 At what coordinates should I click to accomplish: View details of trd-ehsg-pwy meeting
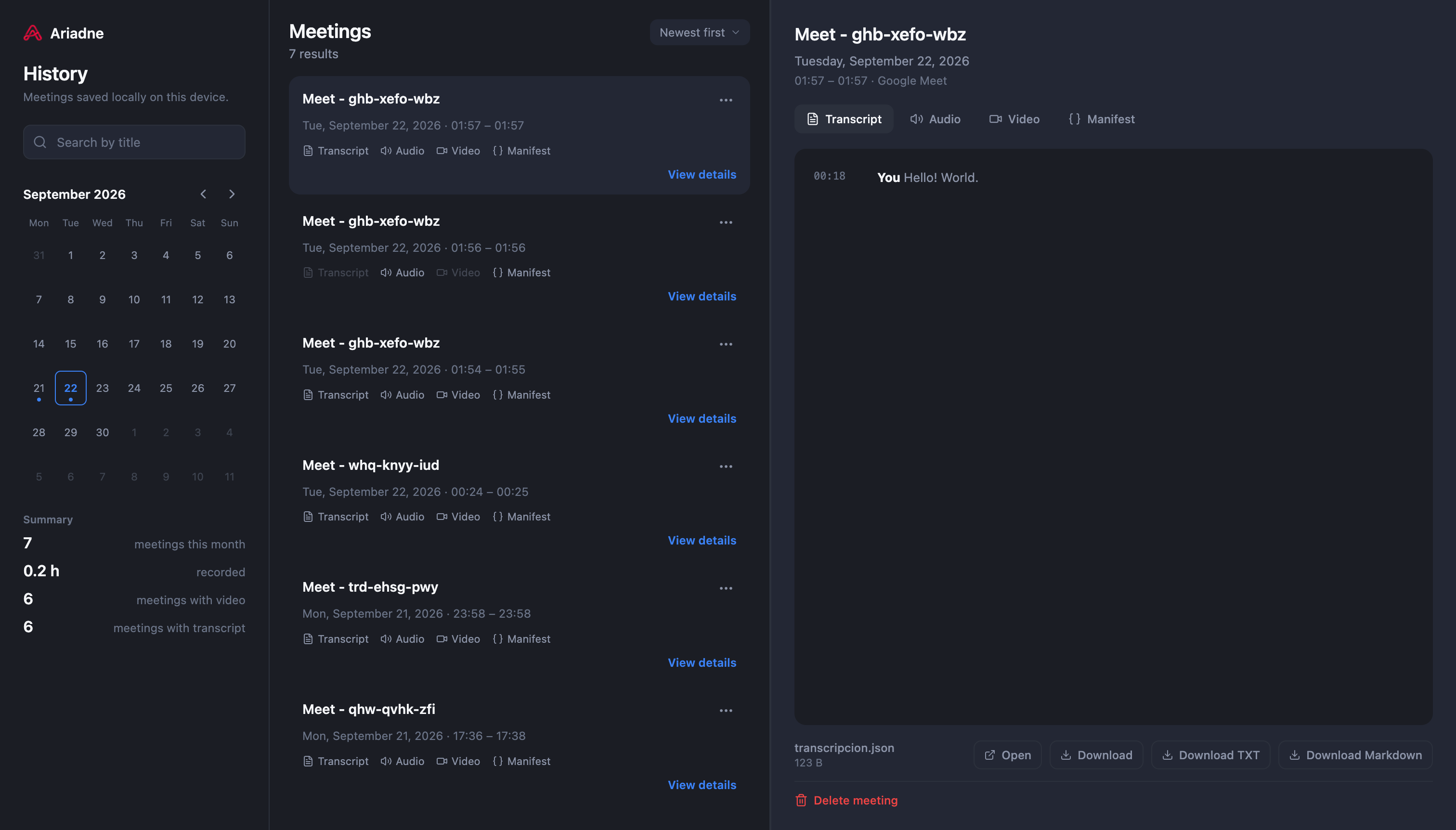tap(702, 663)
